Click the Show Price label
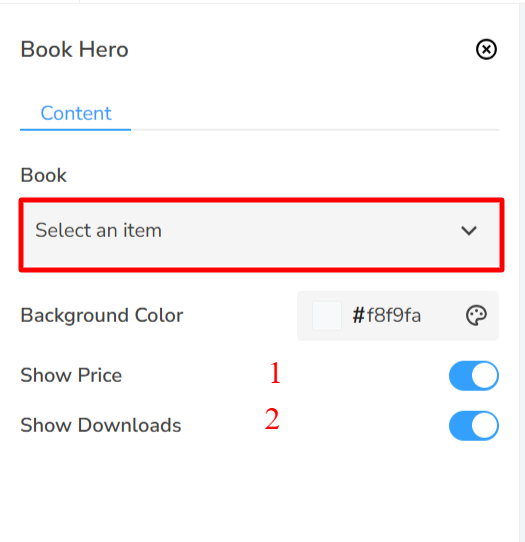 click(71, 375)
